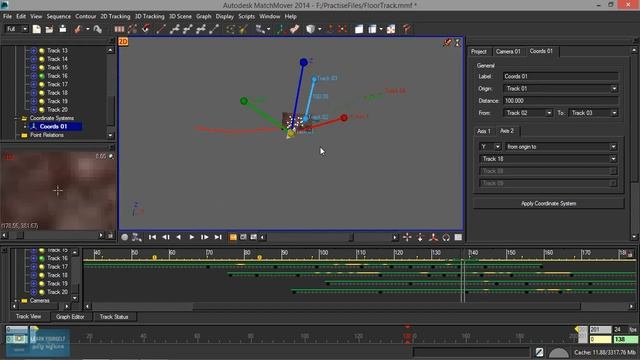640x360 pixels.
Task: Jump to the last frame
Action: (218, 237)
